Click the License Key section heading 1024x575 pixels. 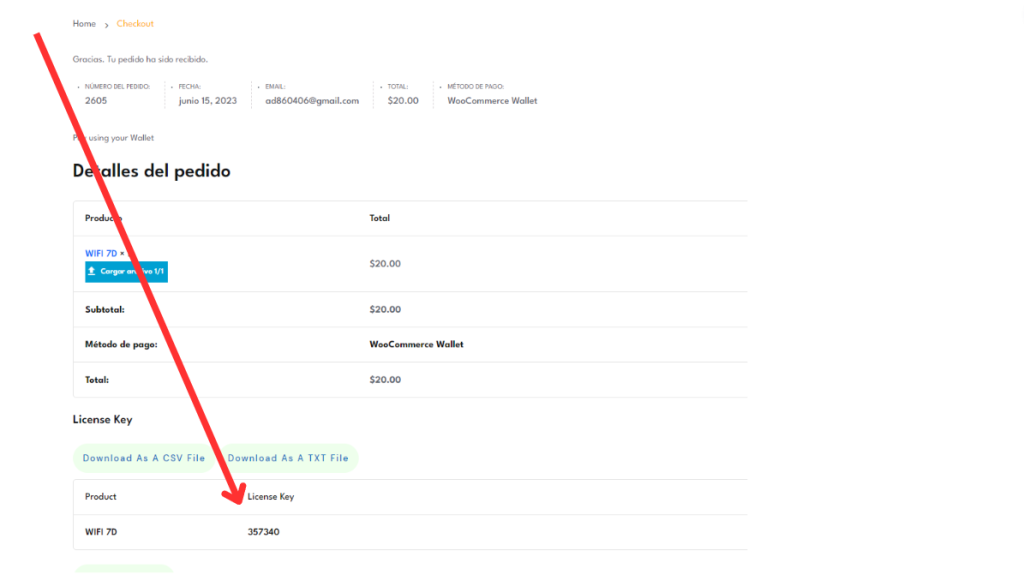pyautogui.click(x=102, y=420)
